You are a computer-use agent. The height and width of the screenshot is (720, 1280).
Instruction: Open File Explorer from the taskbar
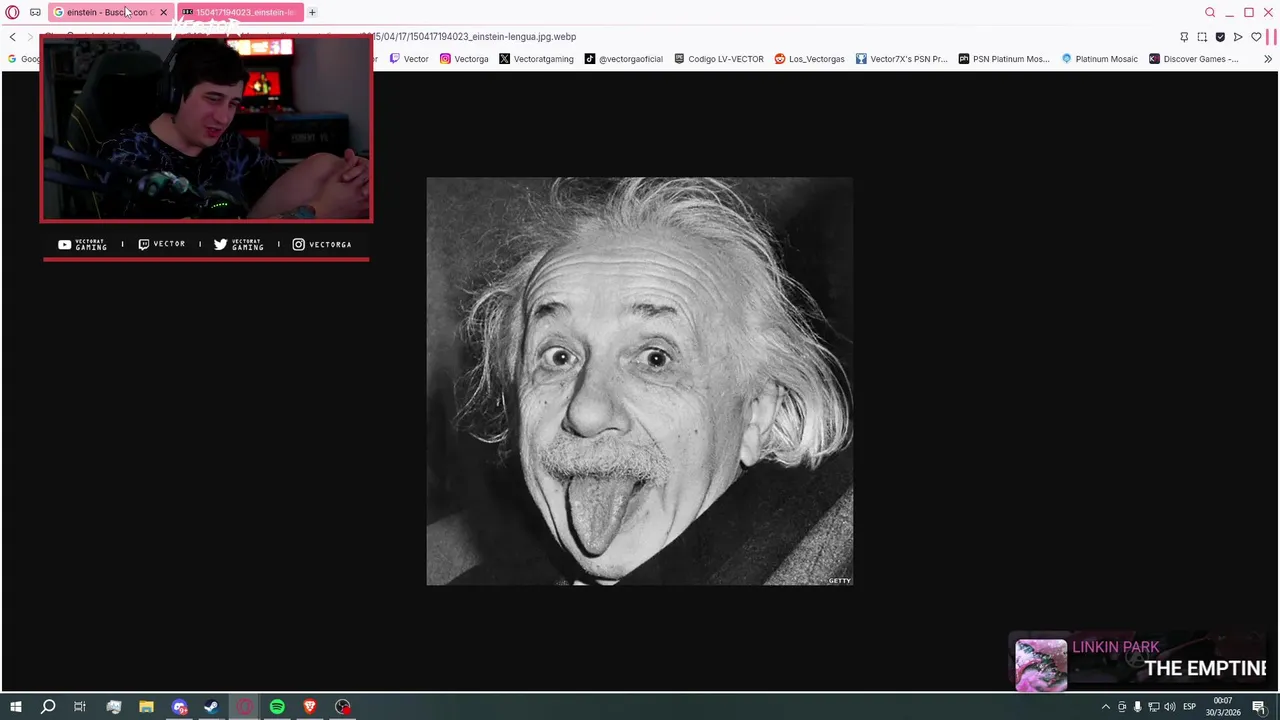(x=146, y=707)
